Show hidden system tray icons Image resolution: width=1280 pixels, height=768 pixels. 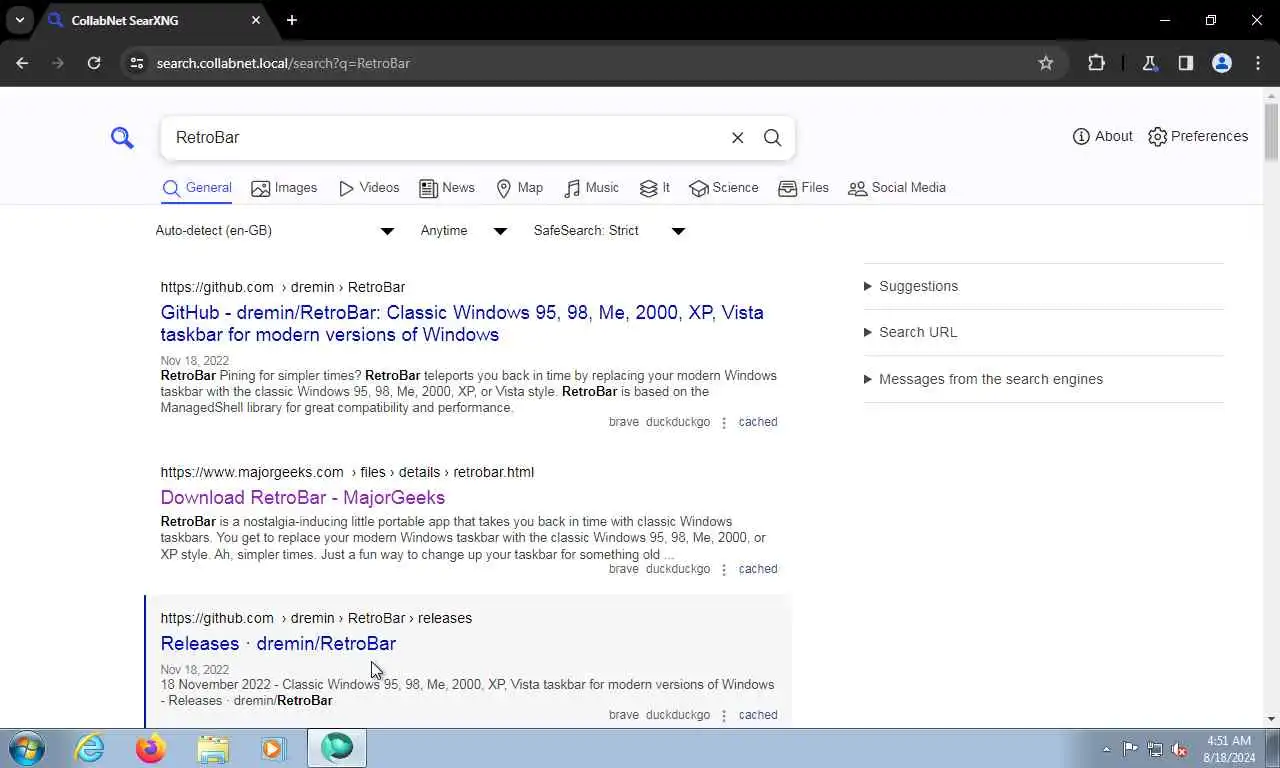pyautogui.click(x=1106, y=749)
